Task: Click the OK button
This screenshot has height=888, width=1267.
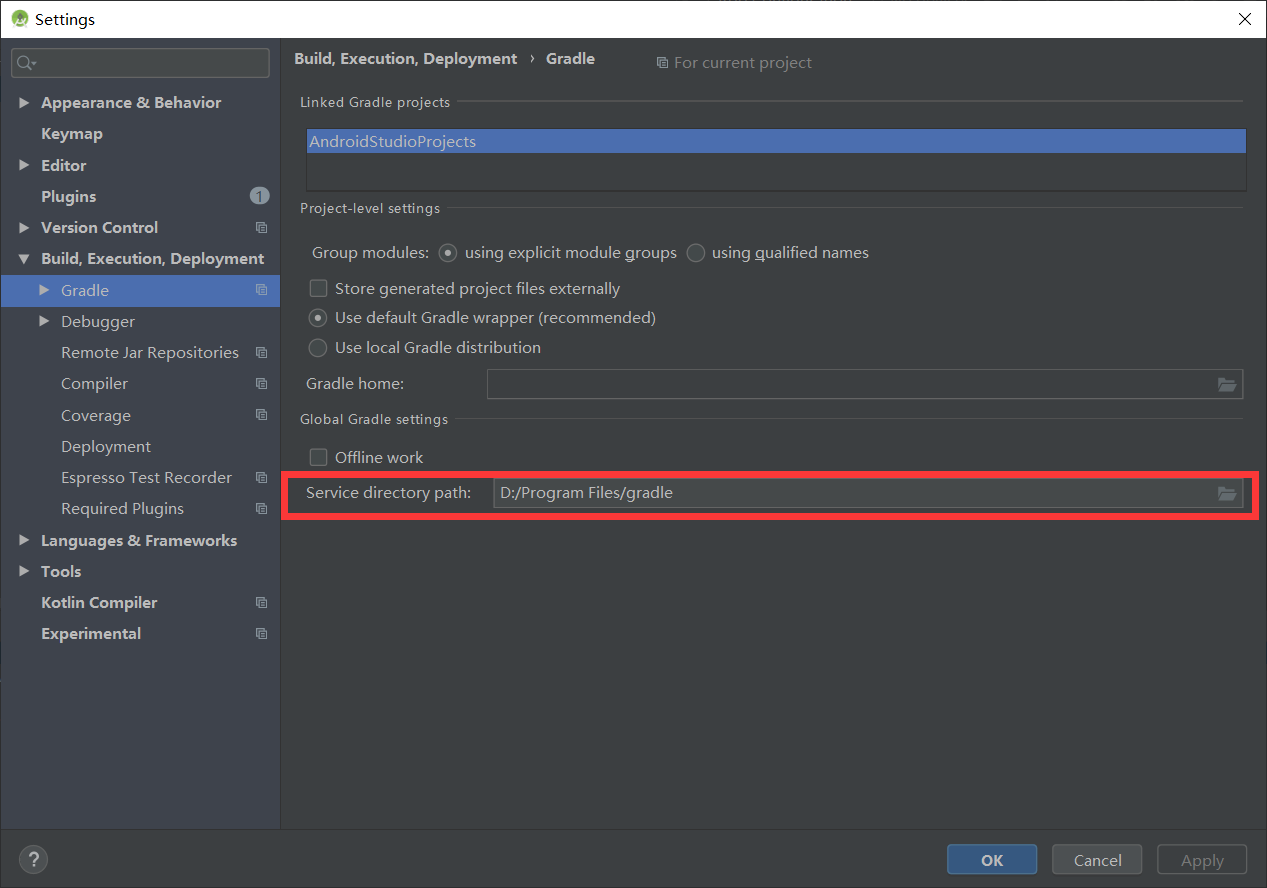Action: (x=992, y=860)
